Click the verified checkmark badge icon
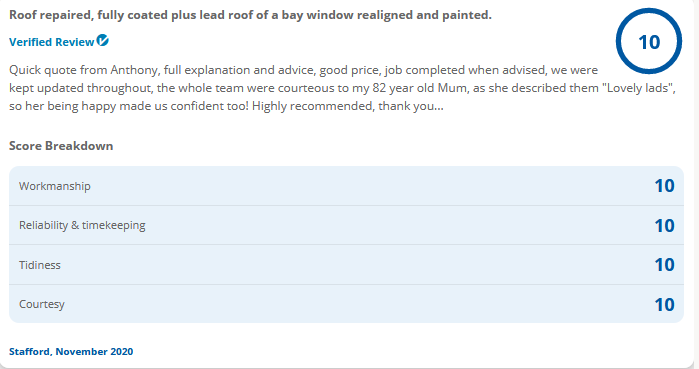The height and width of the screenshot is (369, 699). 103,41
